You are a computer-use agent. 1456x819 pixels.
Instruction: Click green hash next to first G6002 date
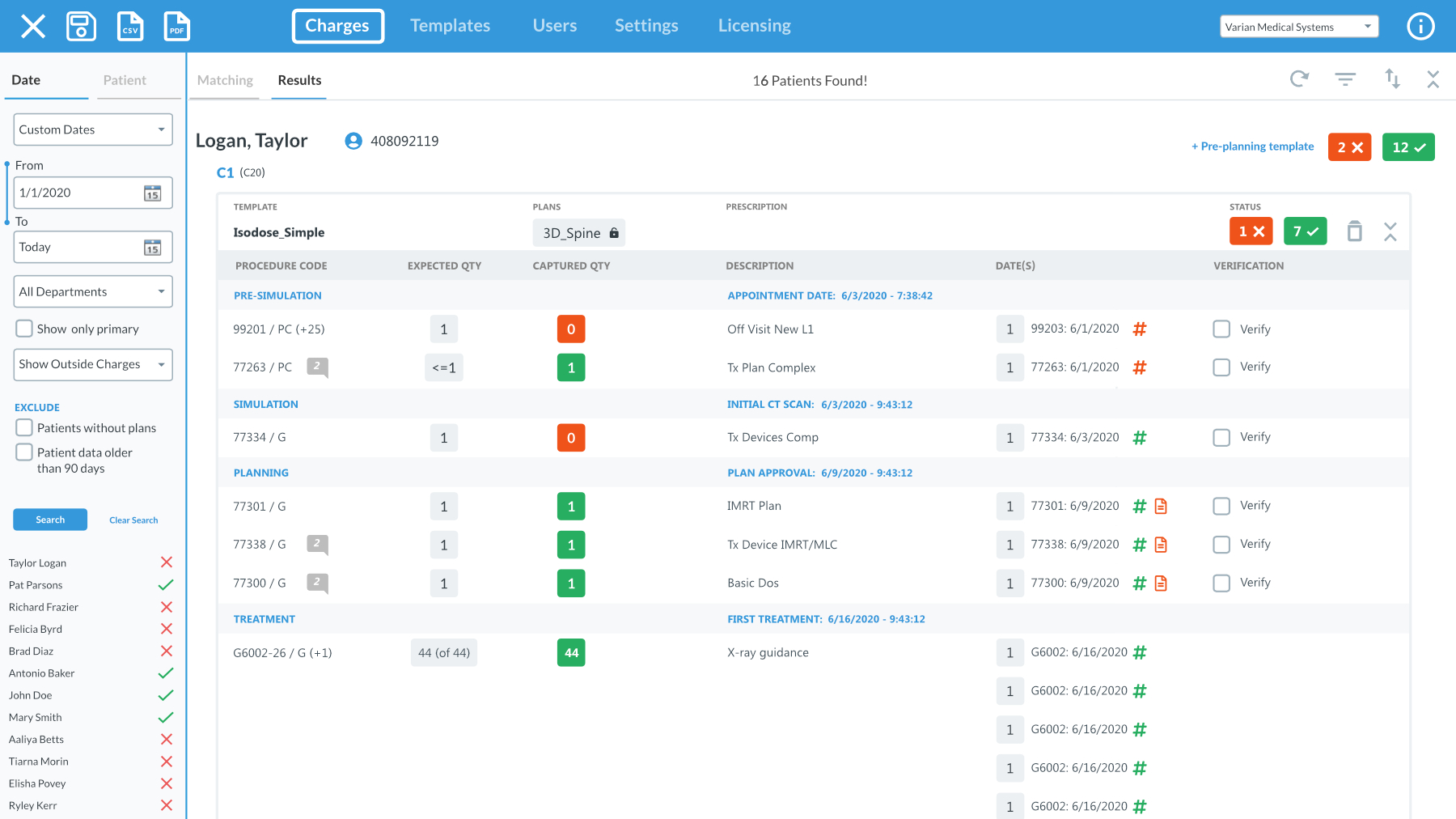[1140, 652]
